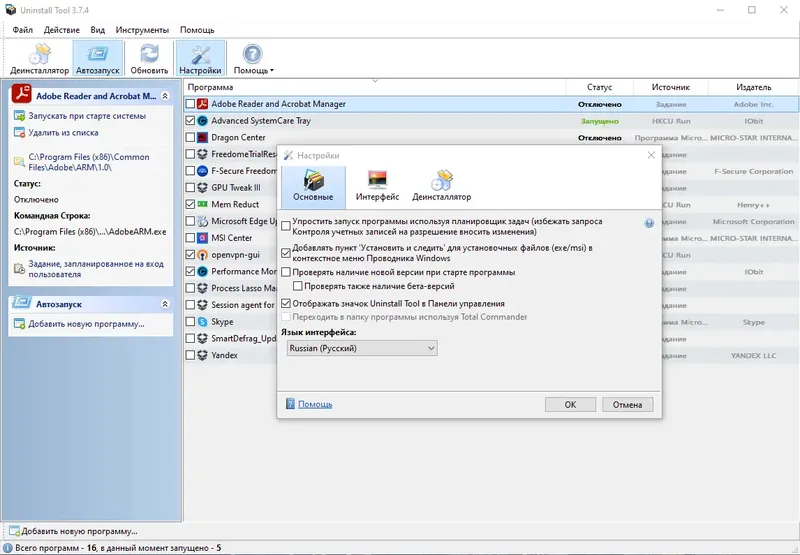
Task: Enable Проверять наличие новой версии checkbox
Action: coord(286,272)
